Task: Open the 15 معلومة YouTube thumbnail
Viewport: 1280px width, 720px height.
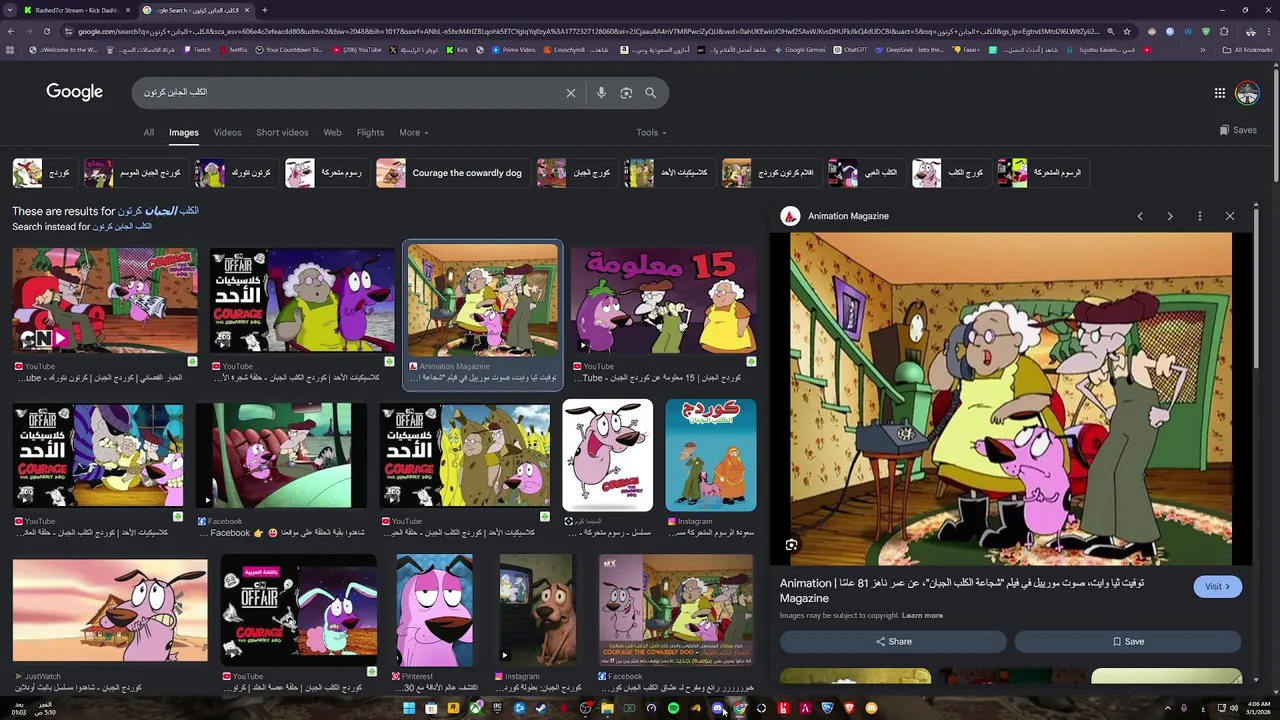Action: click(x=663, y=300)
